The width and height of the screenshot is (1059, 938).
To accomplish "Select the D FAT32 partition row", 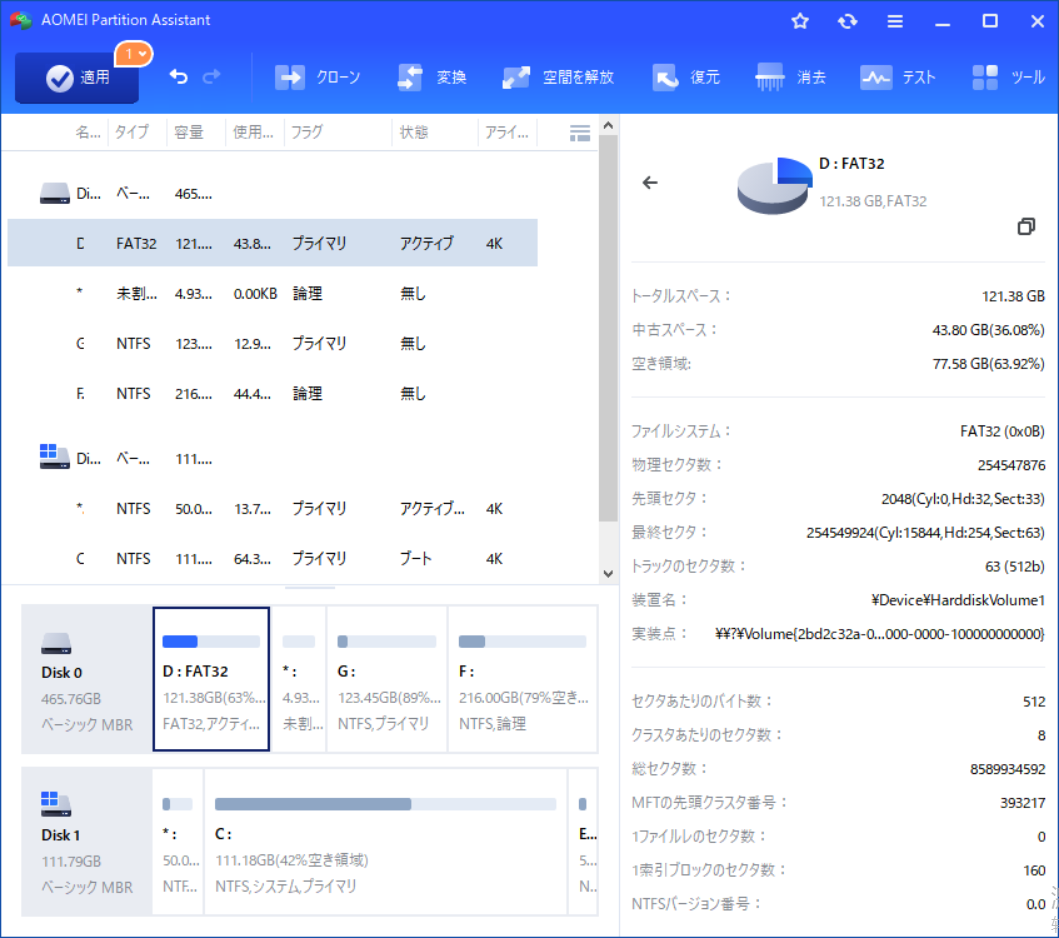I will (x=272, y=243).
